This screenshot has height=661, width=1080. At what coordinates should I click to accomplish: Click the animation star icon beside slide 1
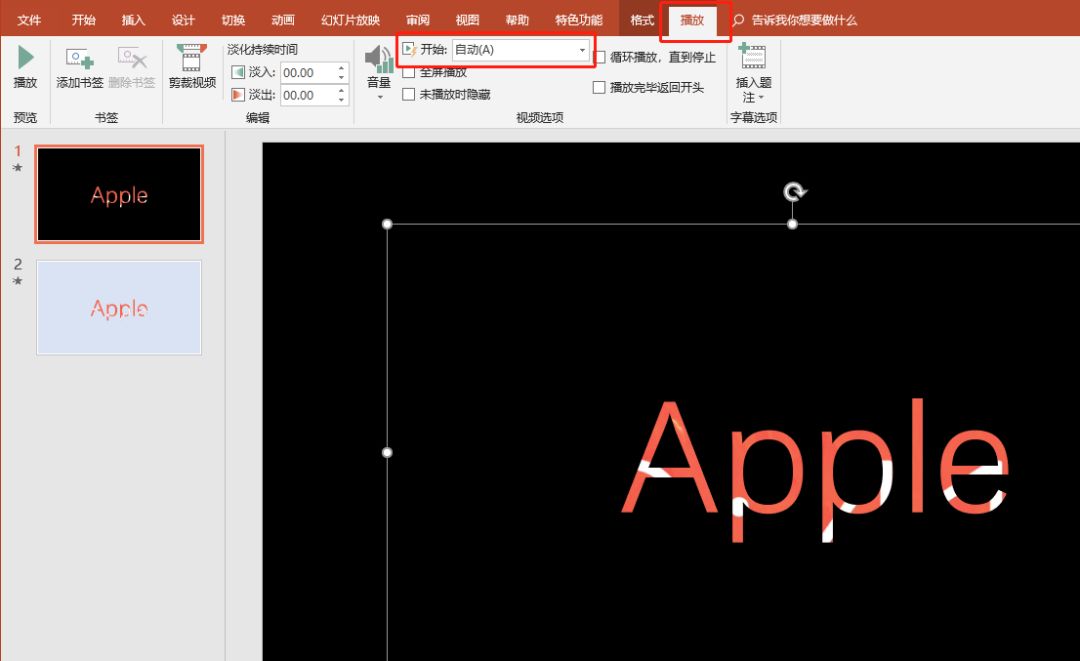tap(18, 167)
